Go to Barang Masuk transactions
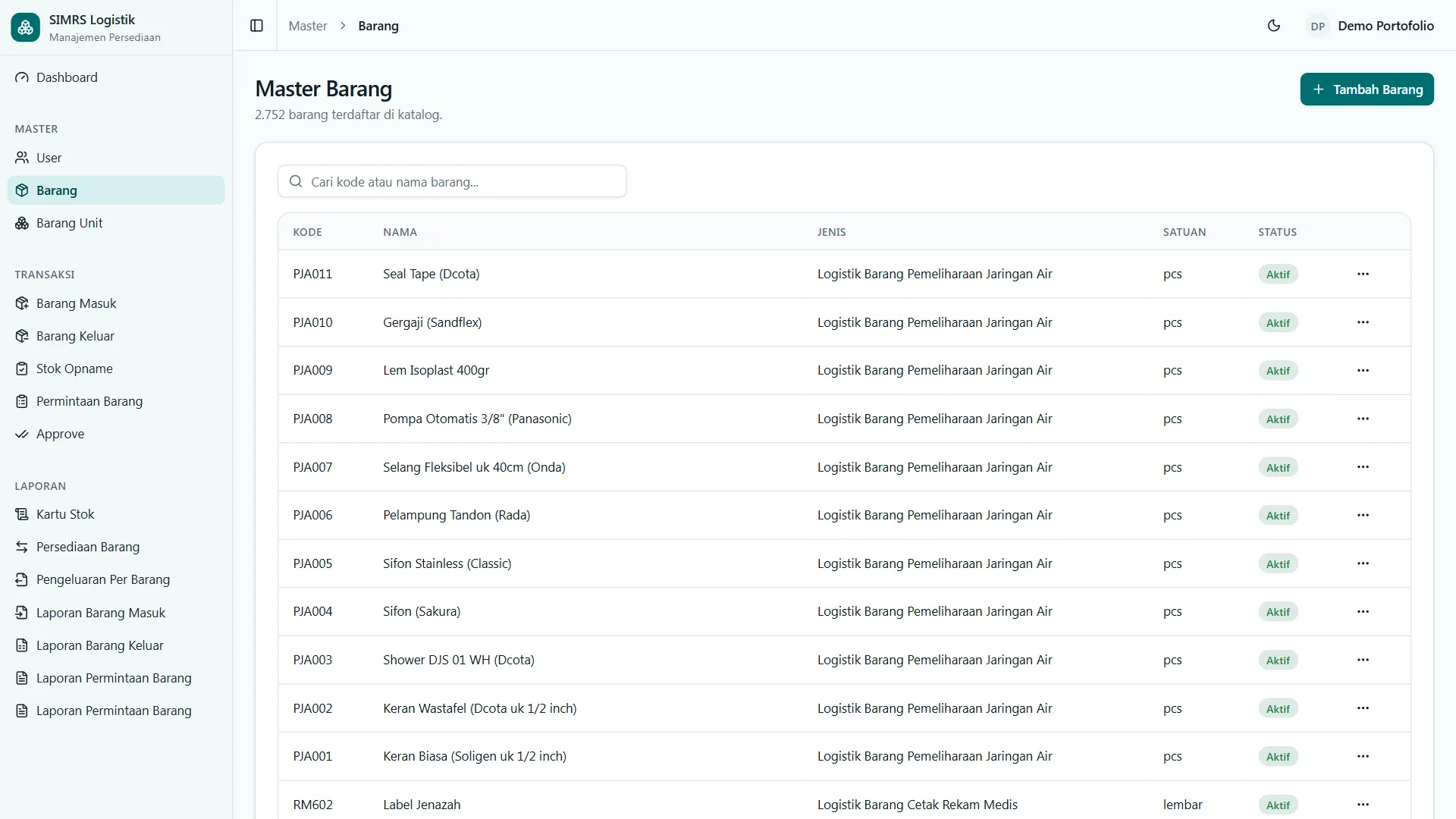Viewport: 1456px width, 819px height. click(116, 303)
